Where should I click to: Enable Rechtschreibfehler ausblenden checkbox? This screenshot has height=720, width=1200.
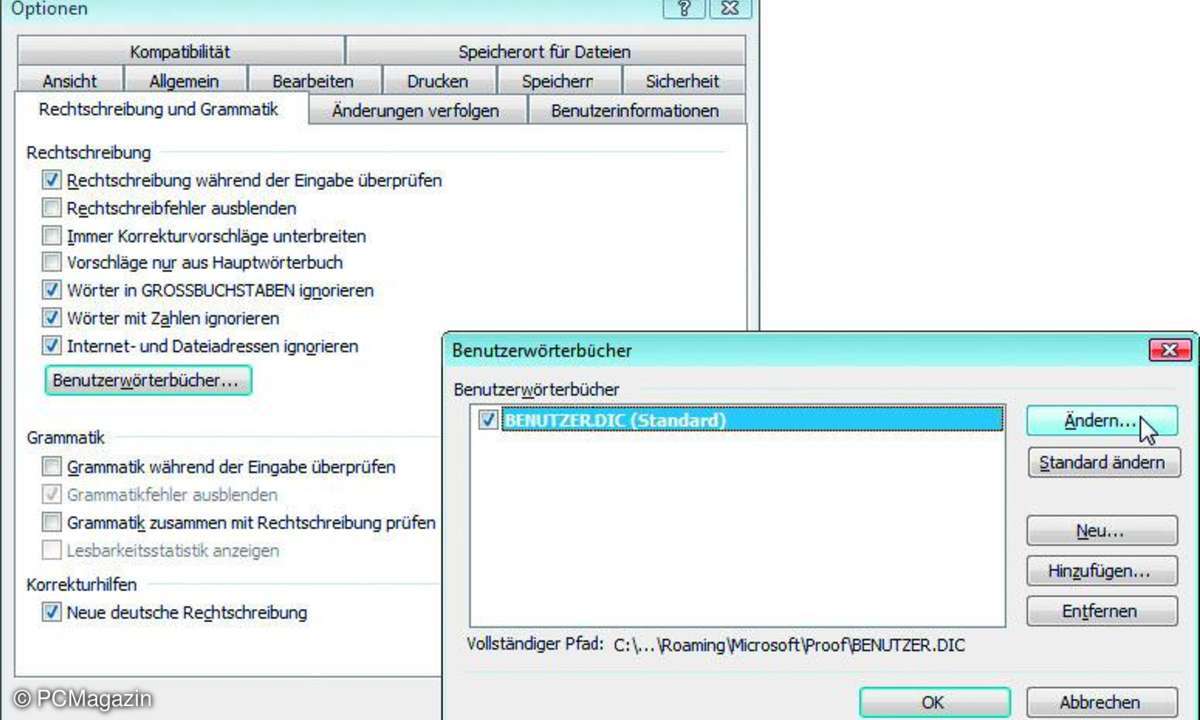[52, 208]
